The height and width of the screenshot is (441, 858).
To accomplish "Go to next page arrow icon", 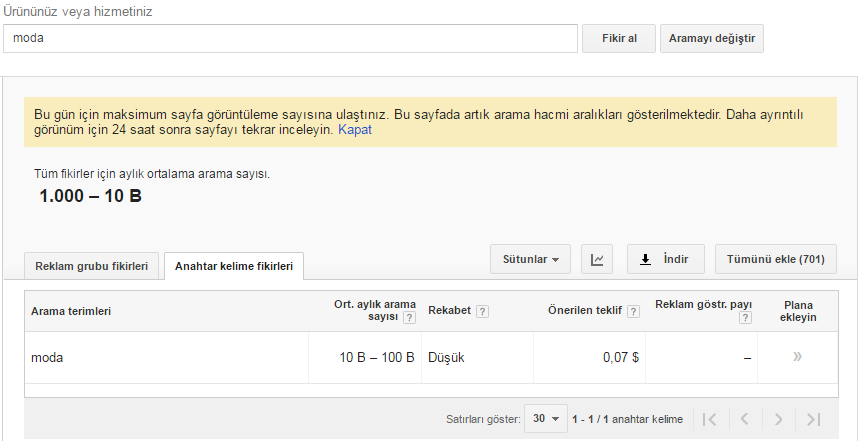I will pos(778,419).
